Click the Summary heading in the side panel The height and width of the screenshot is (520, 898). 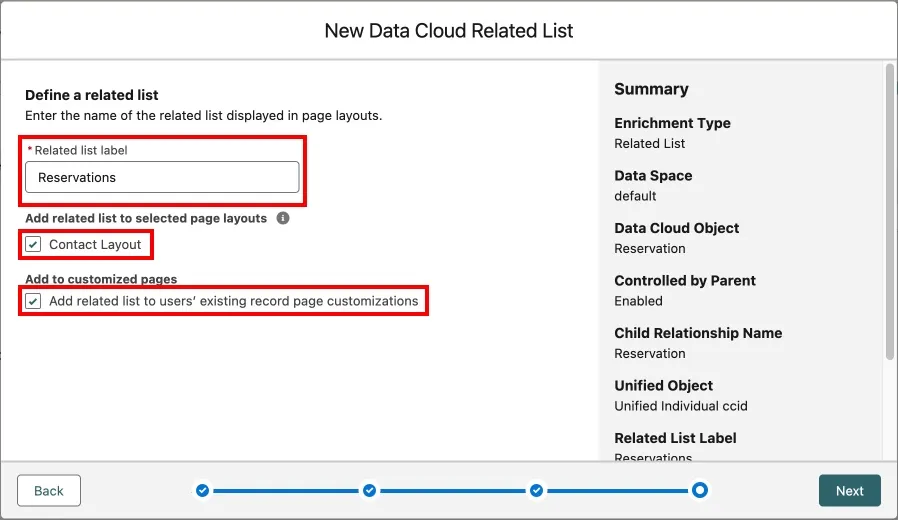tap(651, 89)
